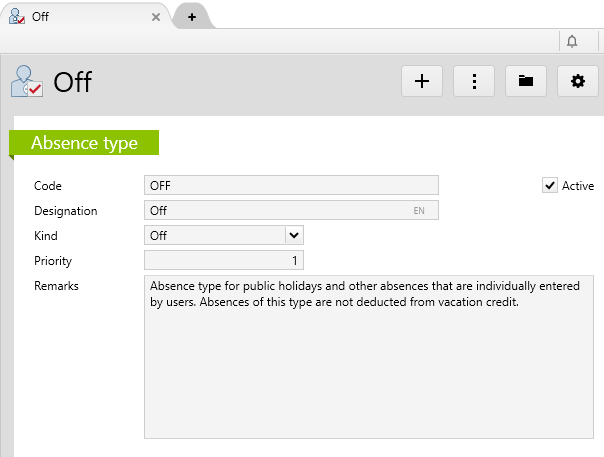604x457 pixels.
Task: Click the Active label text
Action: tap(578, 186)
